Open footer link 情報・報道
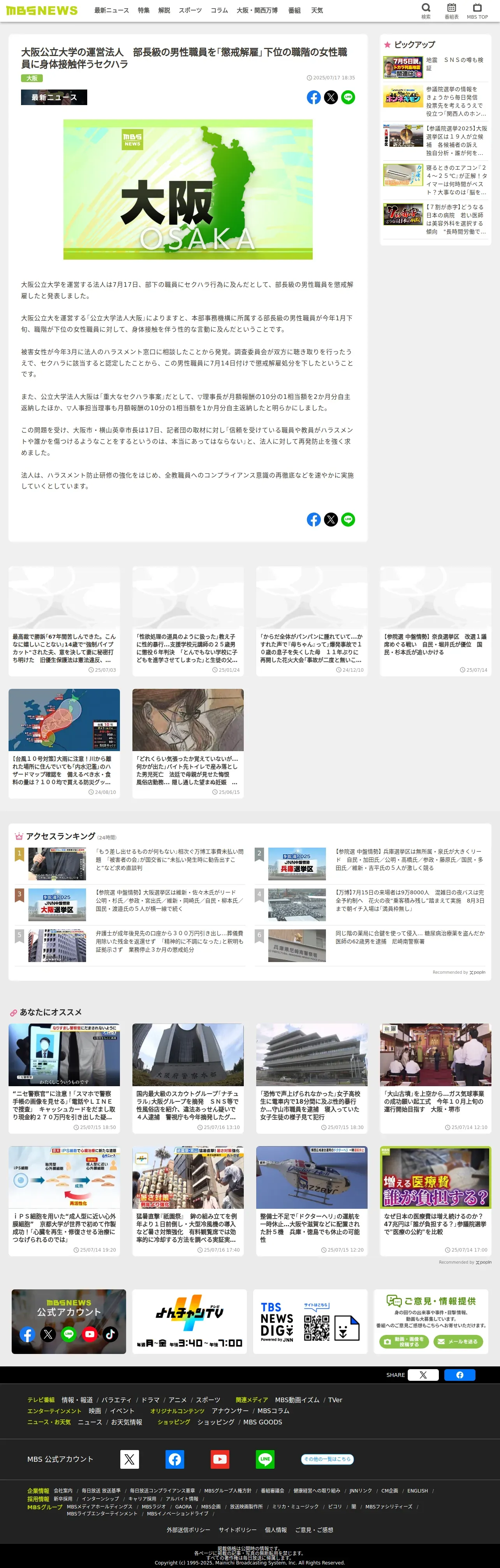 point(77,1400)
